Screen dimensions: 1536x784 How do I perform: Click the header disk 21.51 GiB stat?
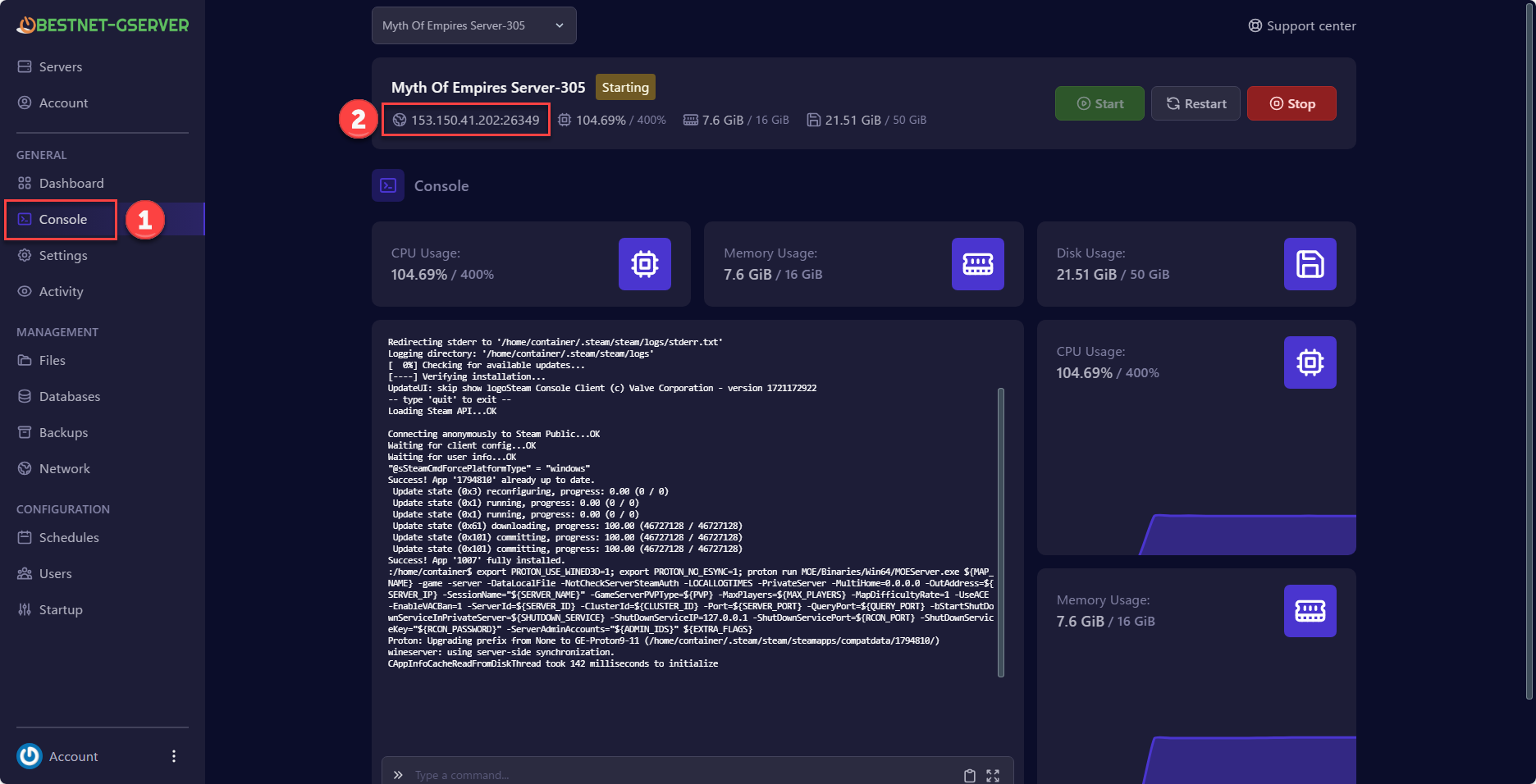coord(866,120)
